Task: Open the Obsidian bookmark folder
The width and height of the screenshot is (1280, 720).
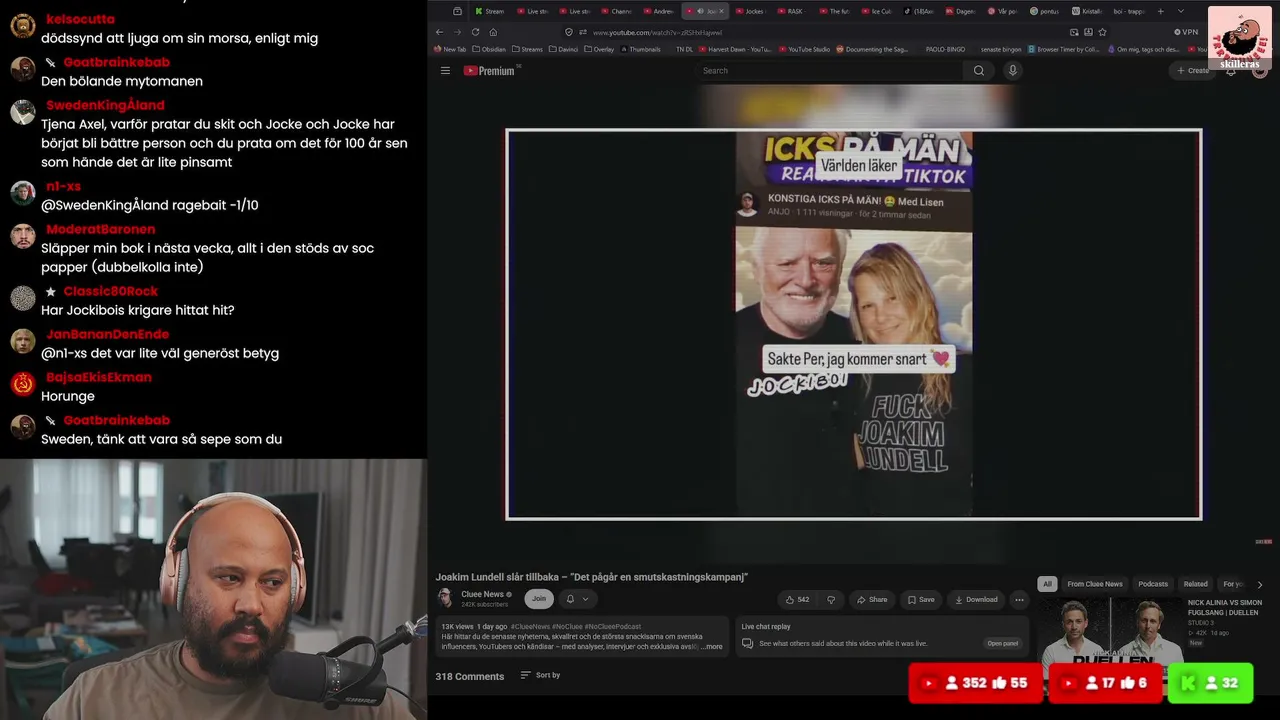Action: [488, 49]
